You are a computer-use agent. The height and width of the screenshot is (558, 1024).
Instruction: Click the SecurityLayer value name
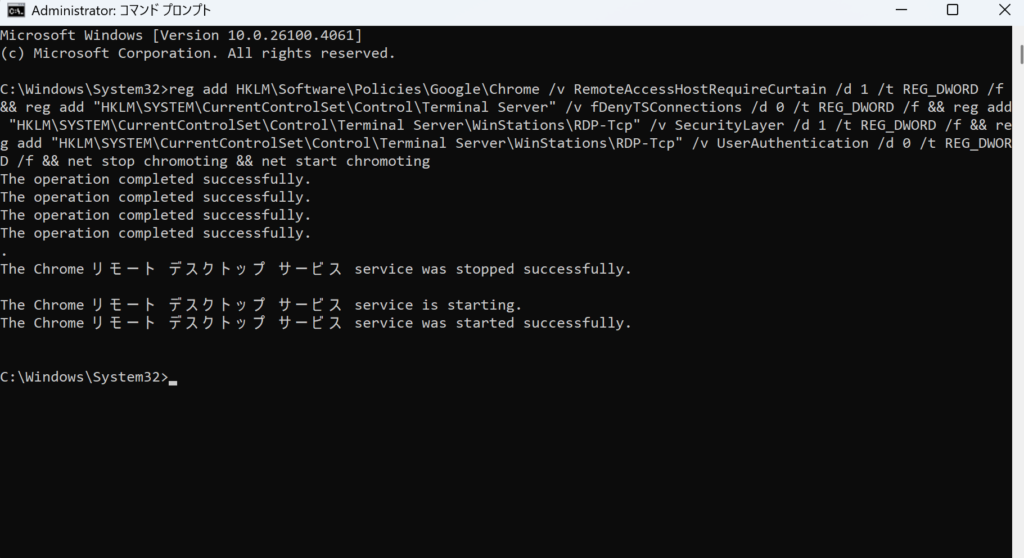[x=729, y=125]
